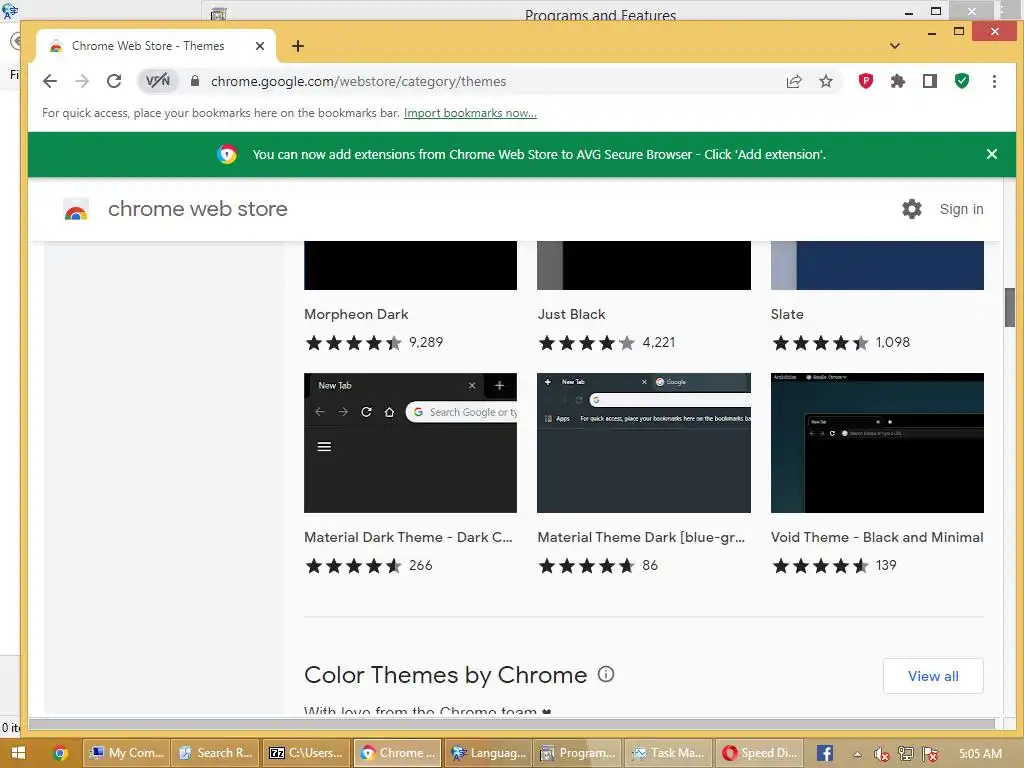Switch to My Com... taskbar window
The width and height of the screenshot is (1024, 768).
tap(127, 753)
